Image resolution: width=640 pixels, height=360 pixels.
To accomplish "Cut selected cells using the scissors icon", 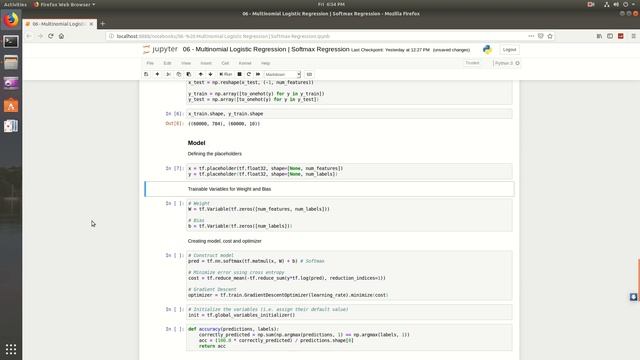I will click(168, 74).
